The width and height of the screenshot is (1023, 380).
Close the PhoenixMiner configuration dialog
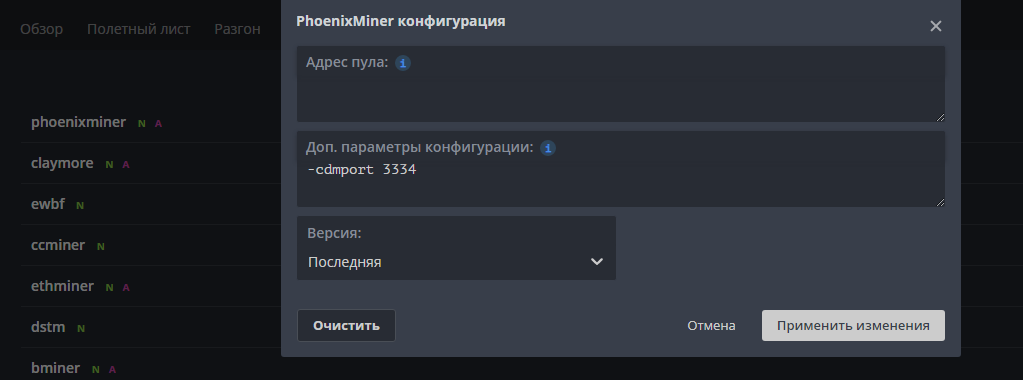(936, 26)
